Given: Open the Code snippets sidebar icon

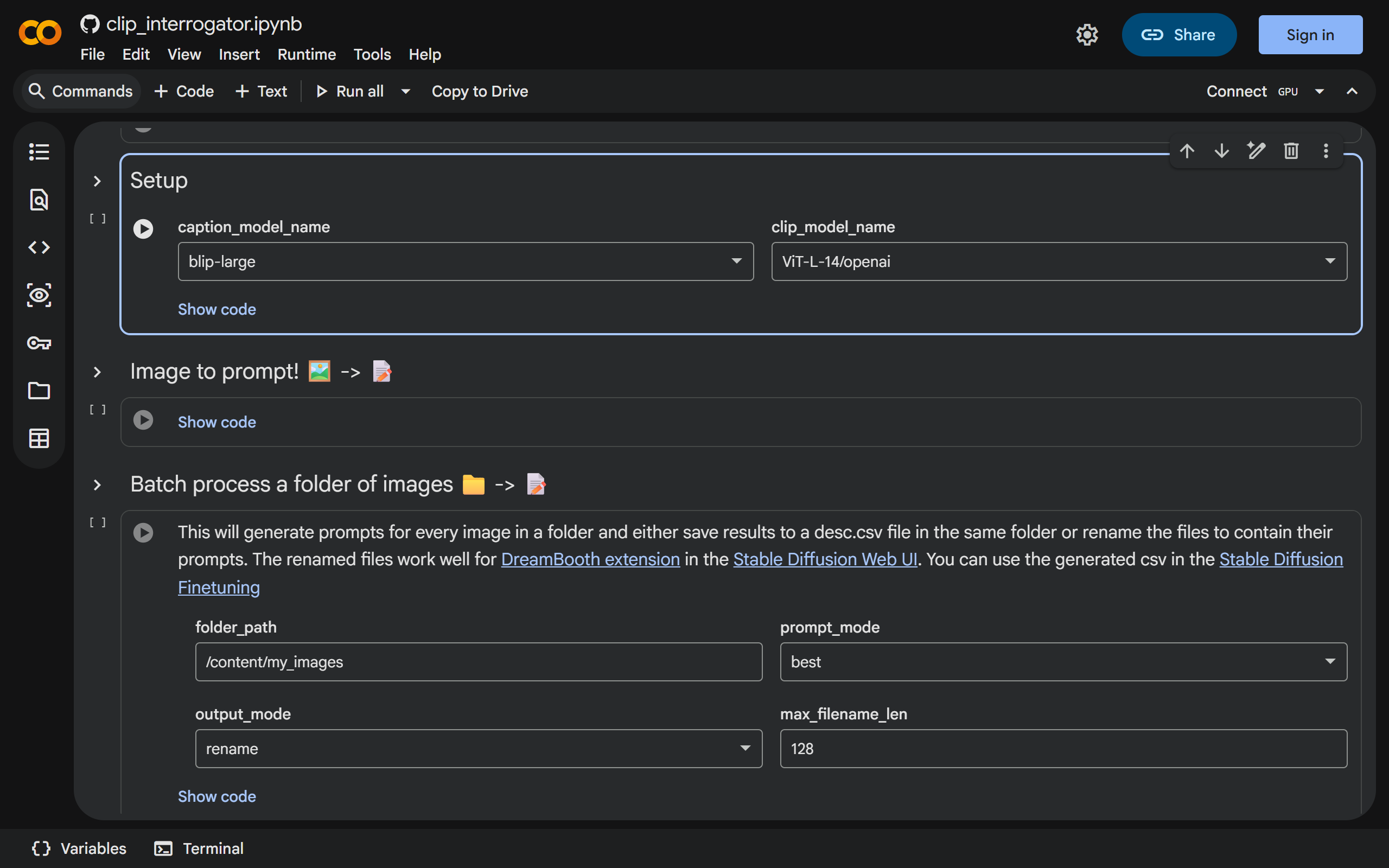Looking at the screenshot, I should (39, 247).
